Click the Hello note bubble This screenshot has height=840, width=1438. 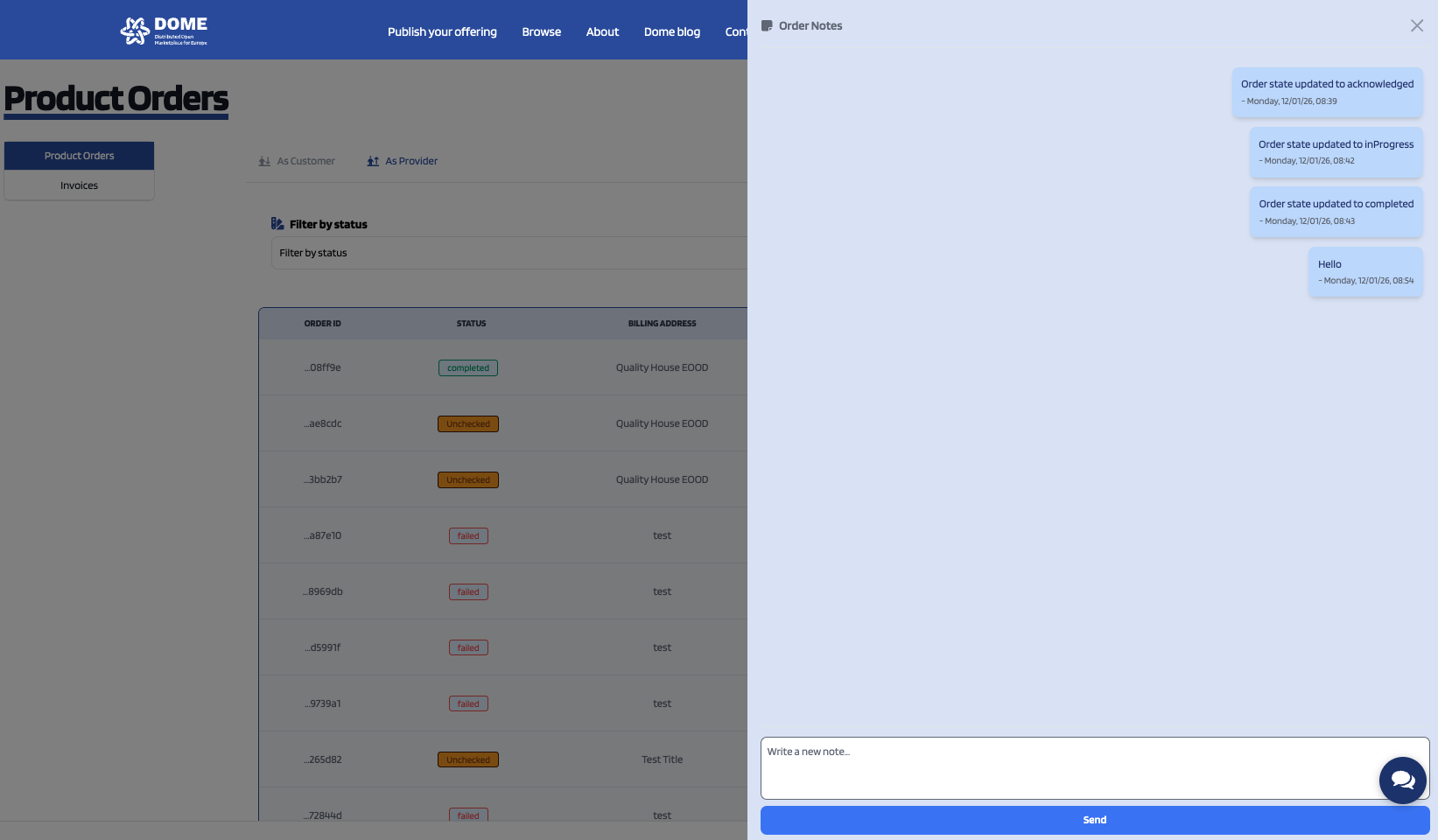[x=1365, y=271]
